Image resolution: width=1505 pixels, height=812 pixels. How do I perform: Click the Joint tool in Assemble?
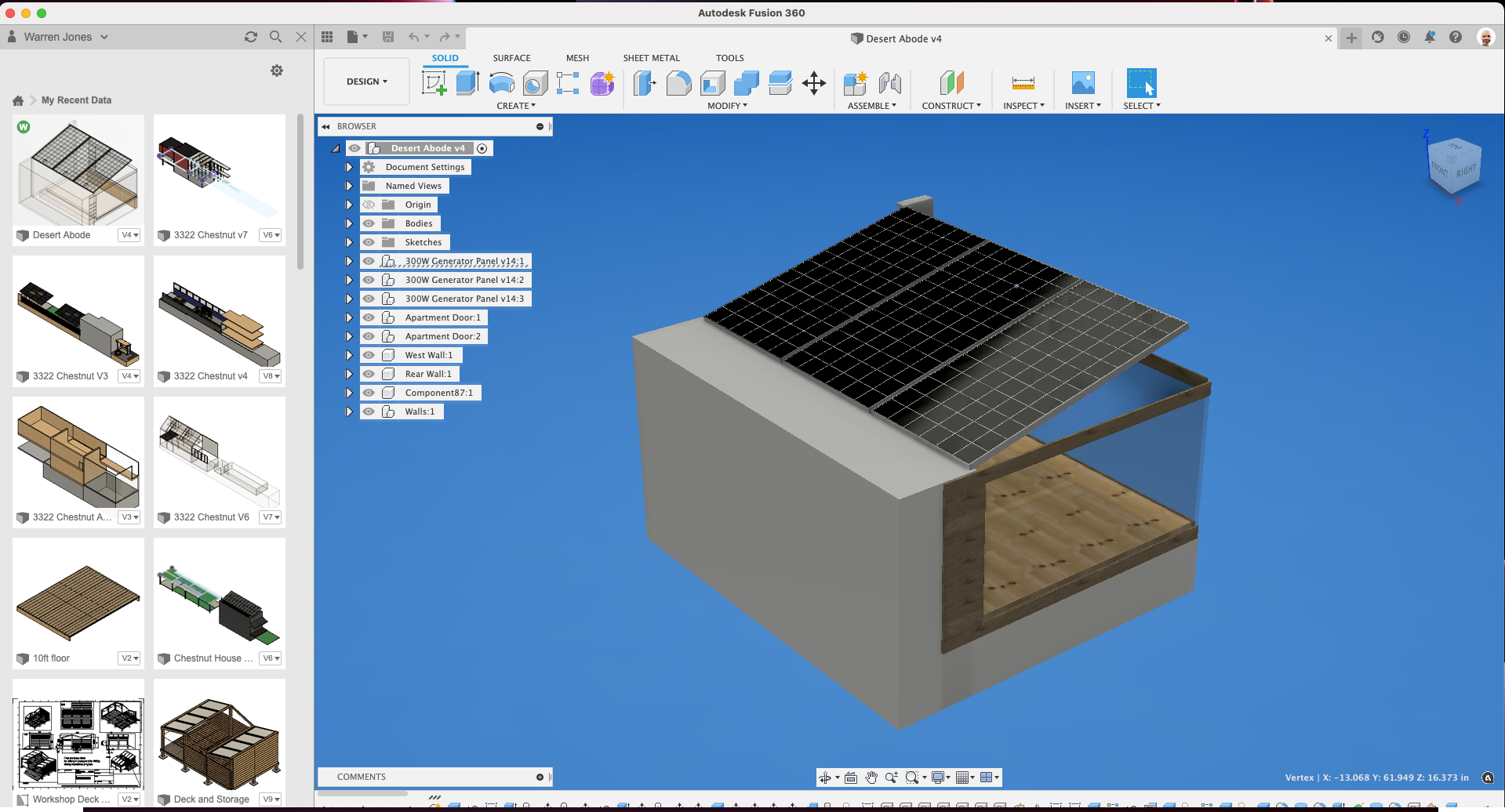889,83
